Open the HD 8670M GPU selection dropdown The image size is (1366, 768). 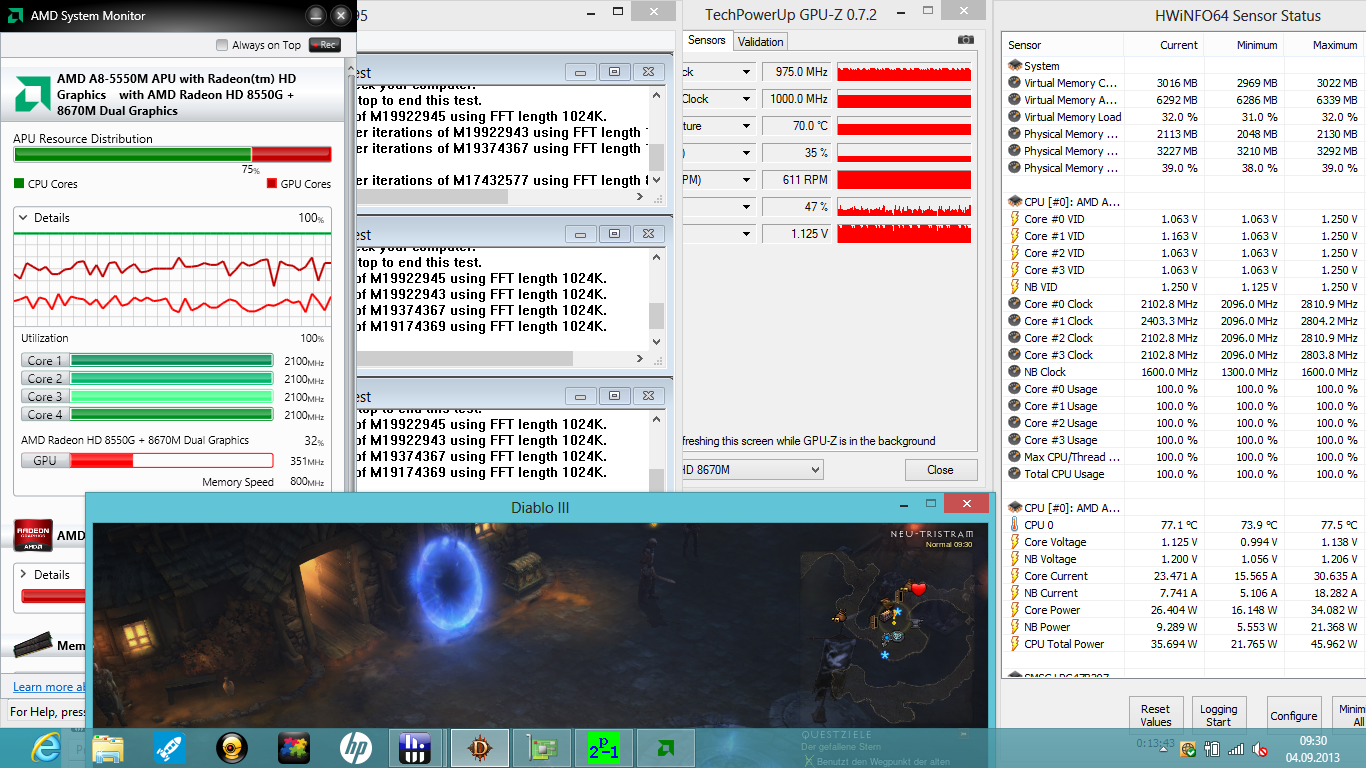pos(752,470)
